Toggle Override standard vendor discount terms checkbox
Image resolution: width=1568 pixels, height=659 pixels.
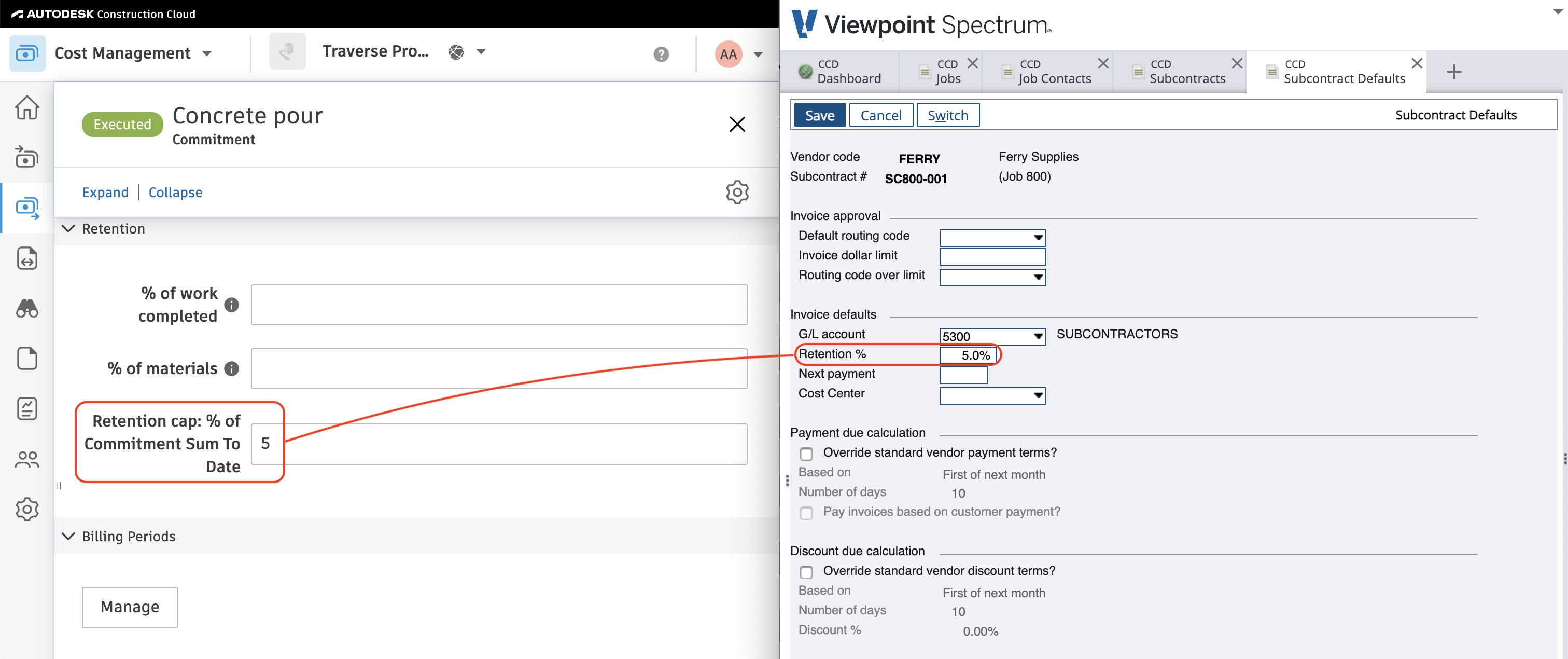808,571
